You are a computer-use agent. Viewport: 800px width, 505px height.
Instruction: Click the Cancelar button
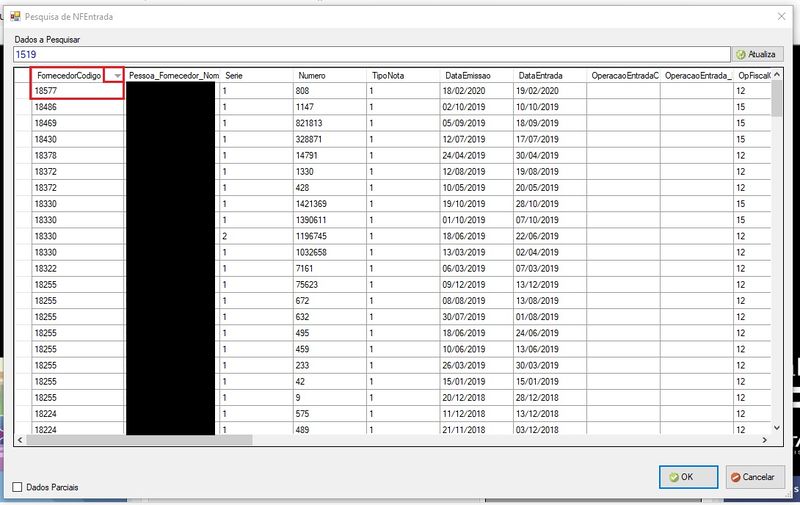click(755, 477)
